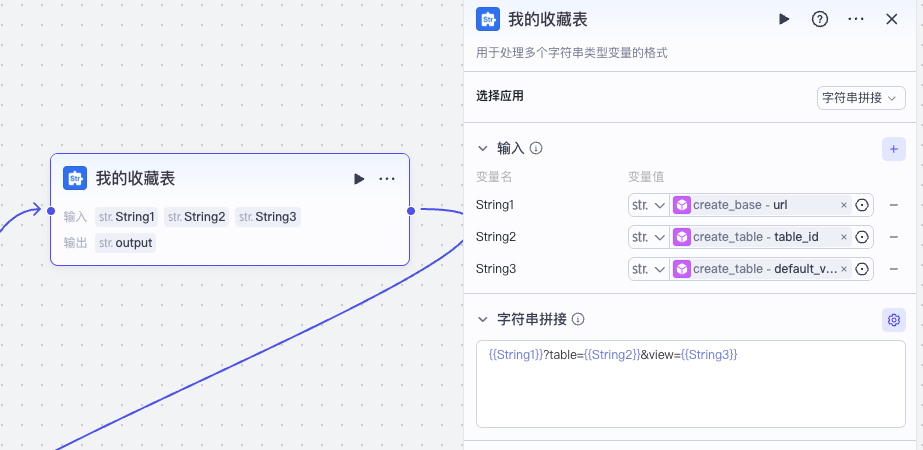The height and width of the screenshot is (450, 923).
Task: Run the node from panel header play icon
Action: [x=784, y=19]
